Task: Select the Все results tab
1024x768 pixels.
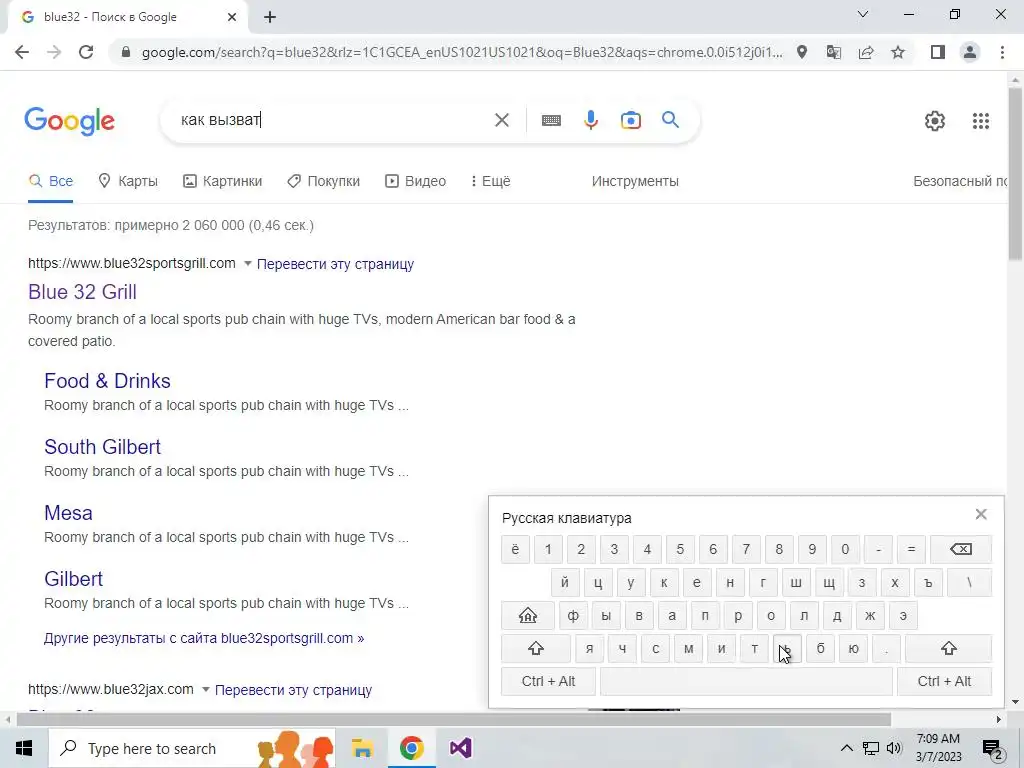Action: [x=50, y=181]
